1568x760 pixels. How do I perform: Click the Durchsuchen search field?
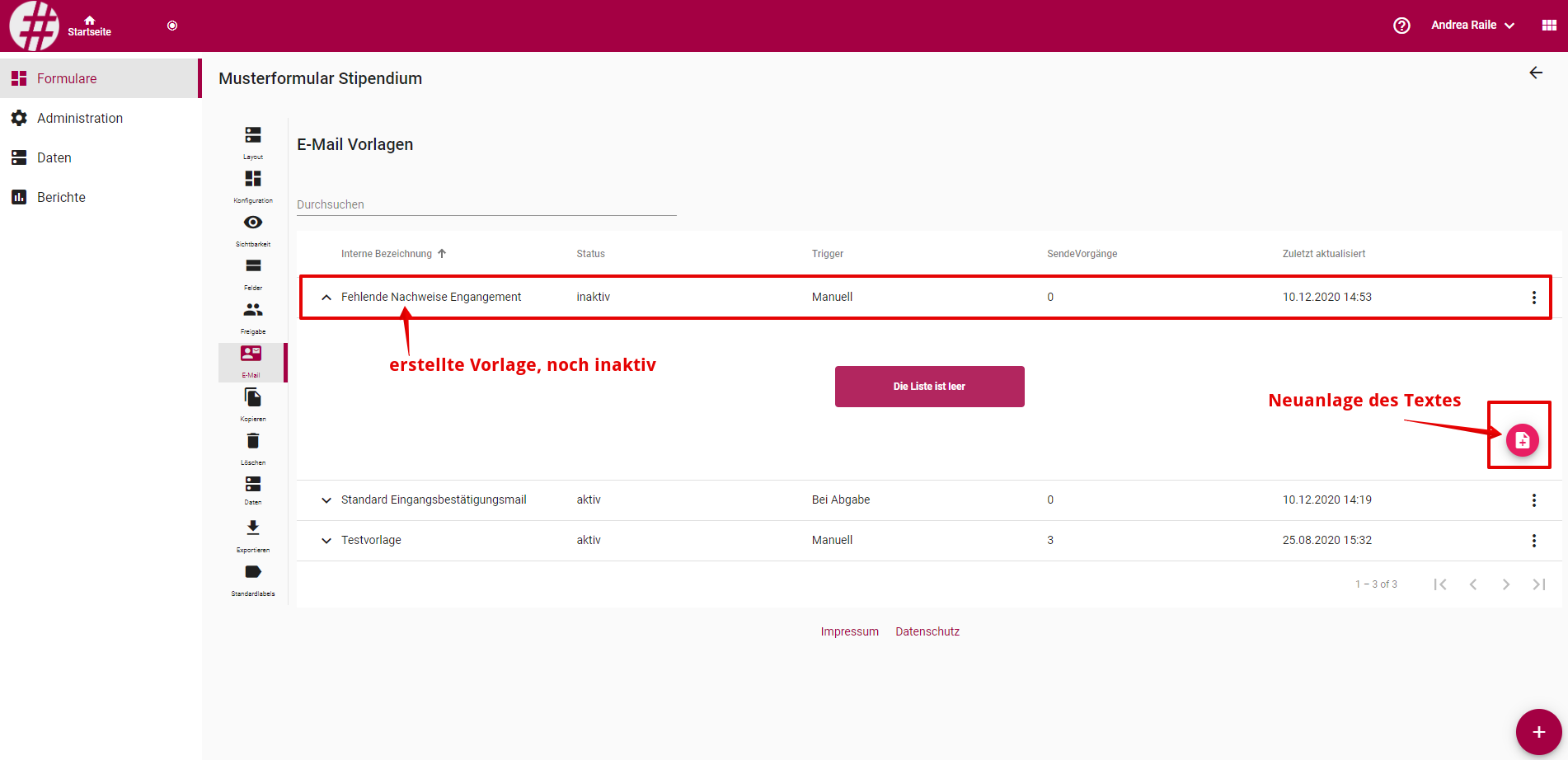[x=486, y=204]
